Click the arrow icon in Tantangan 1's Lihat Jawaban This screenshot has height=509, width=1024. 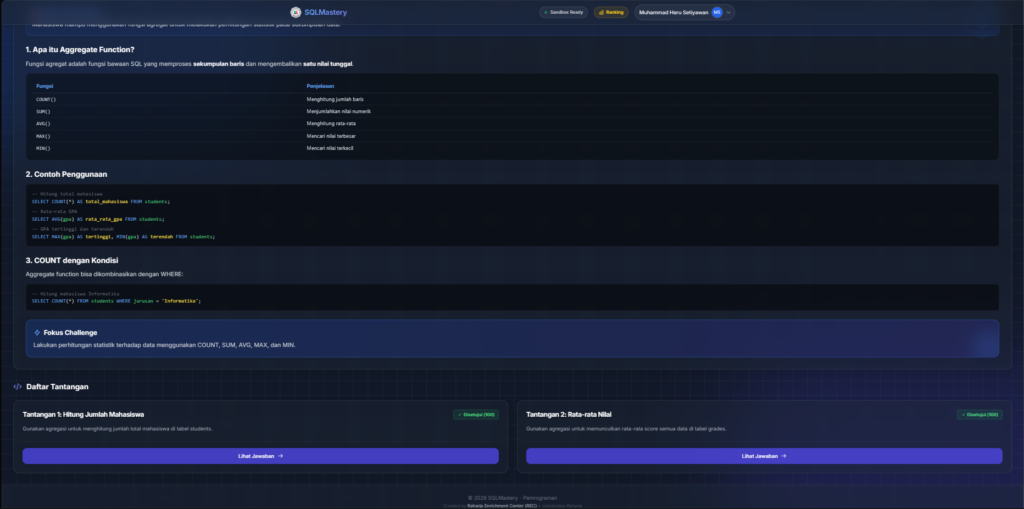[x=281, y=456]
